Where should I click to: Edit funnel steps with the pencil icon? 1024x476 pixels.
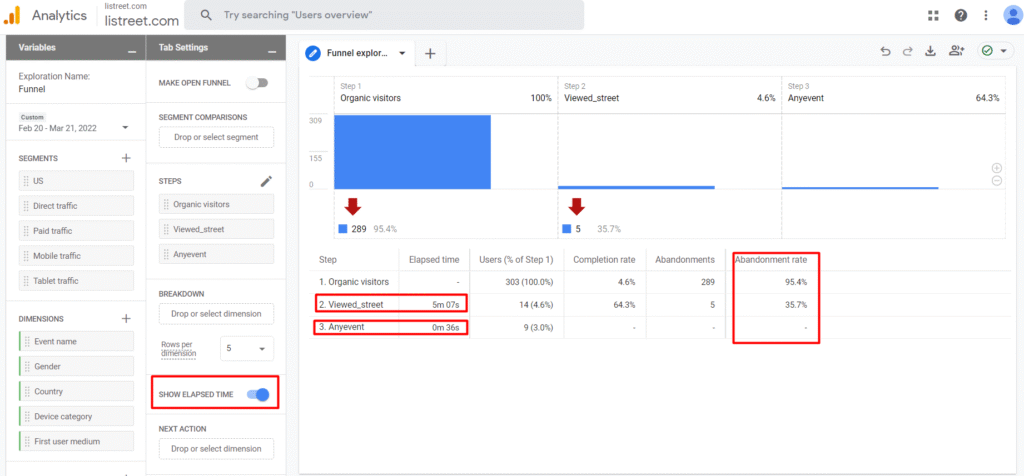[x=266, y=181]
